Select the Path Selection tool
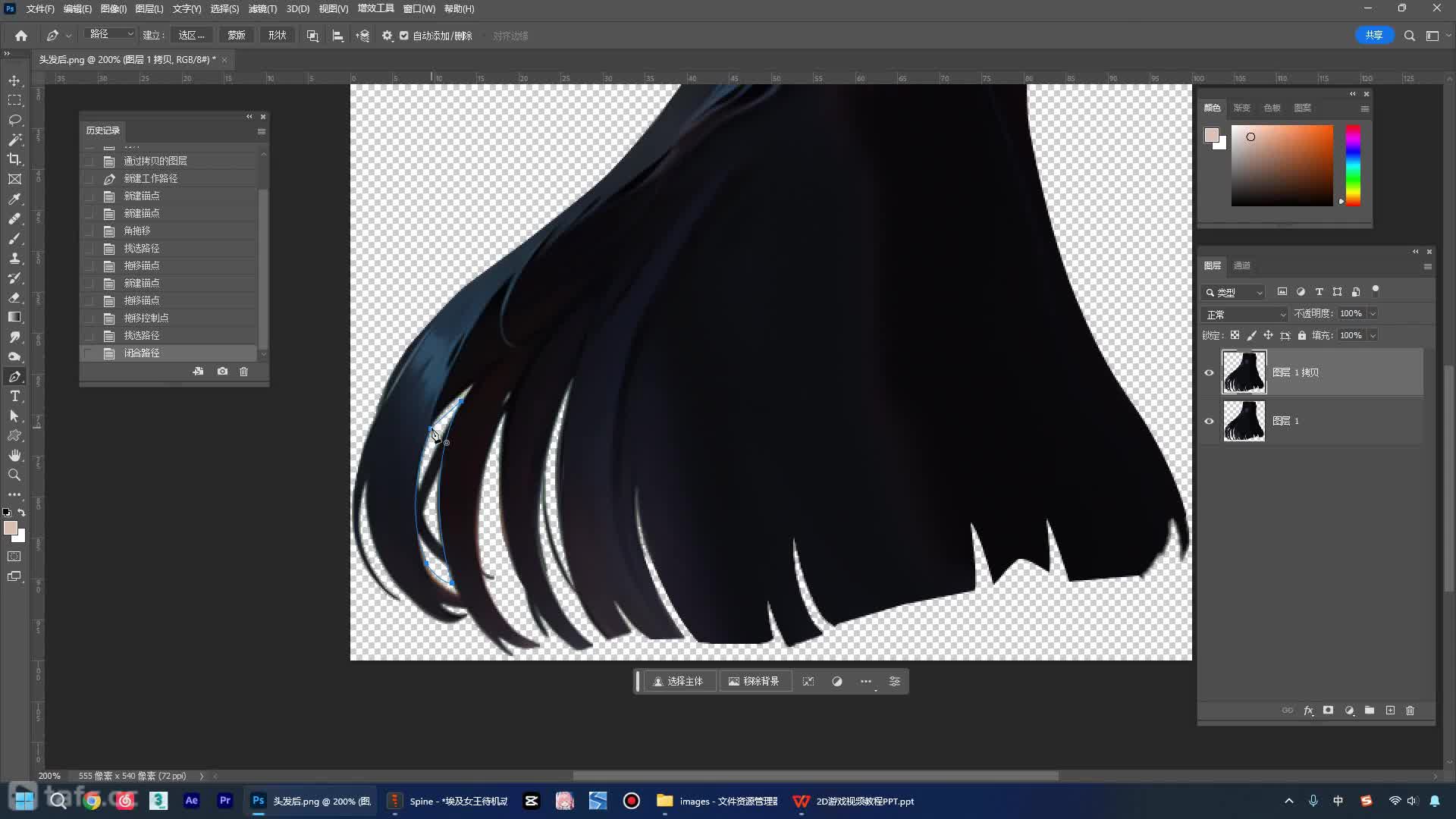This screenshot has width=1456, height=819. coord(14,416)
